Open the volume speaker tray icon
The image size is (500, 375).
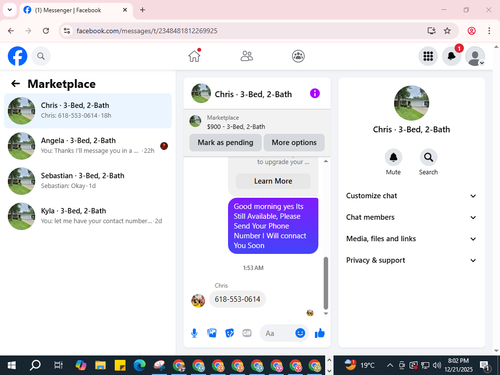(437, 365)
